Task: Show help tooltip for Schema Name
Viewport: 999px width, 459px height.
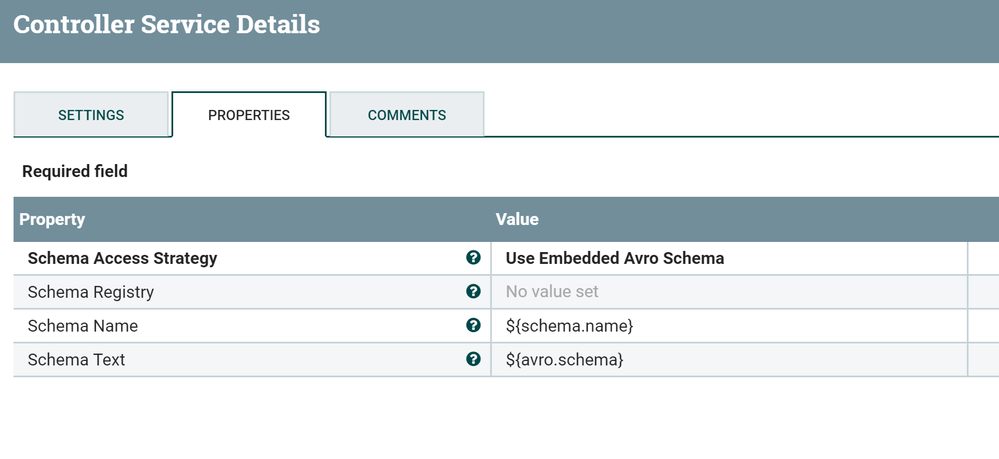Action: click(473, 325)
